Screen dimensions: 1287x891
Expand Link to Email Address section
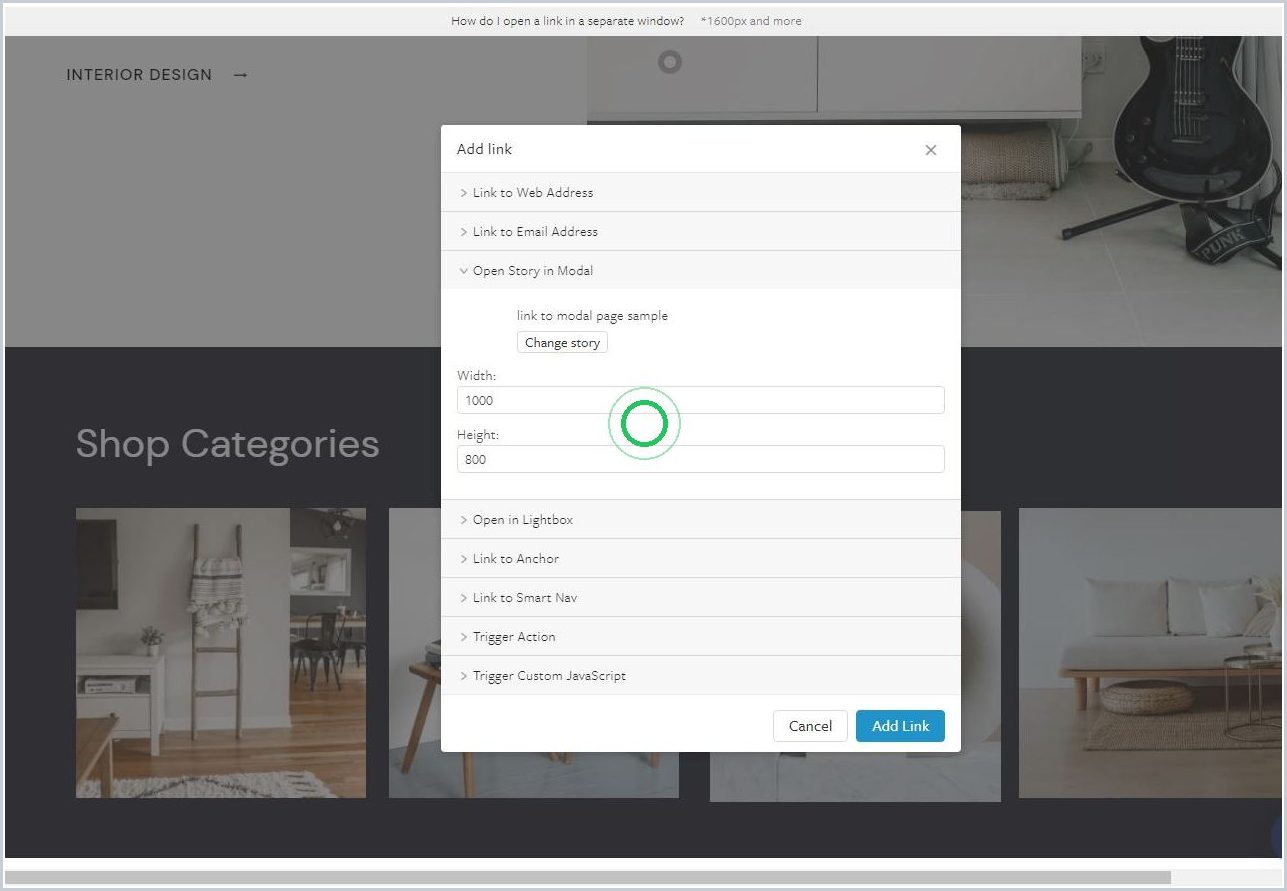point(700,231)
